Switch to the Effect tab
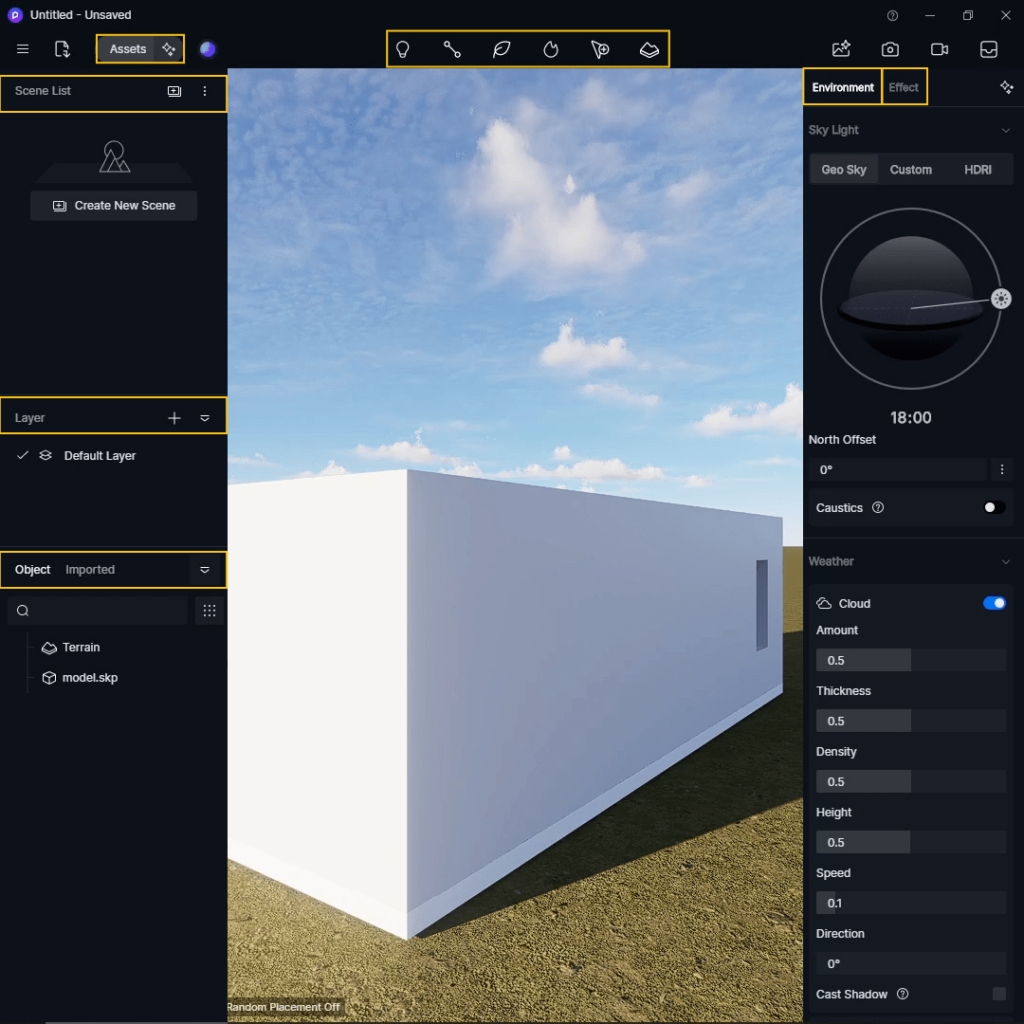 click(903, 88)
